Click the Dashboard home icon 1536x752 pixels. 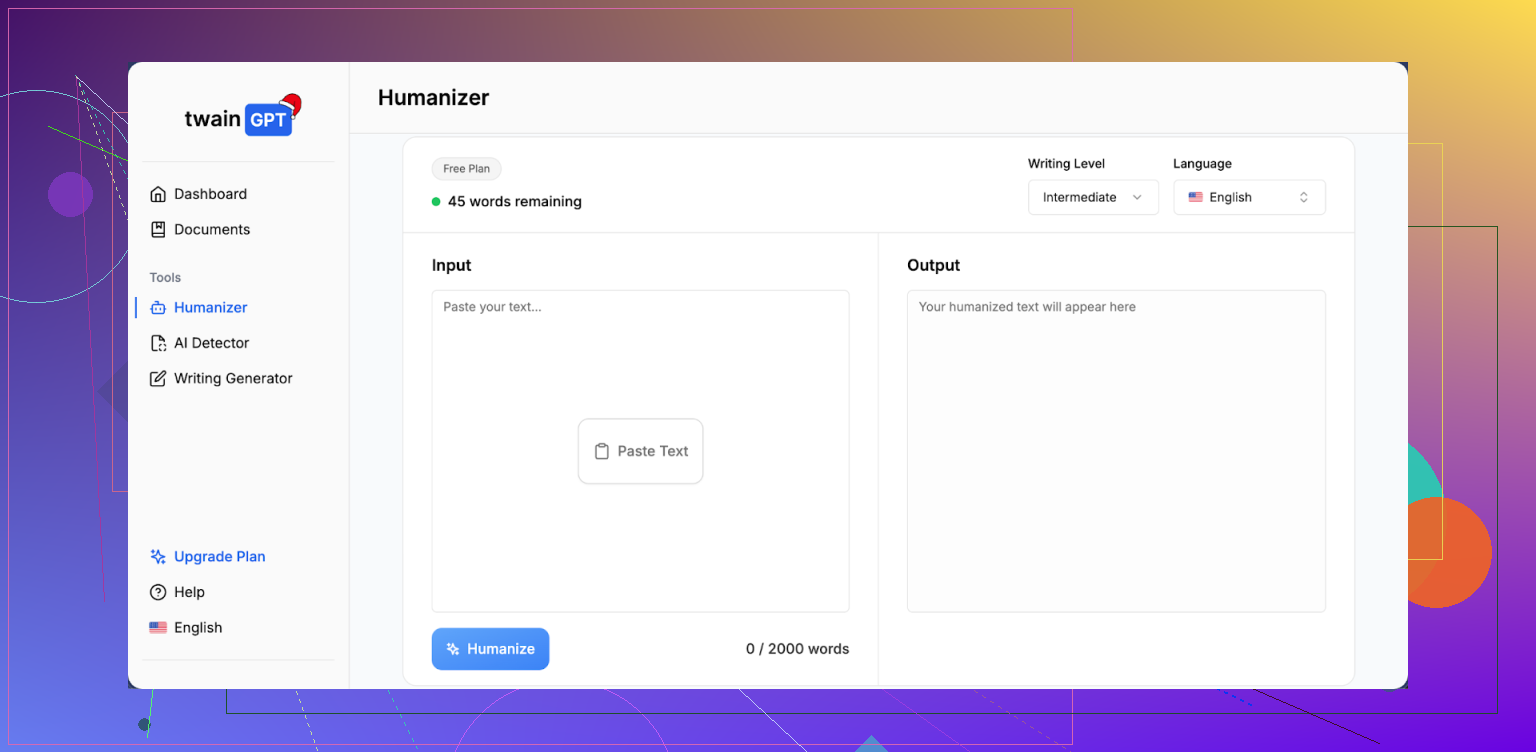[x=158, y=194]
